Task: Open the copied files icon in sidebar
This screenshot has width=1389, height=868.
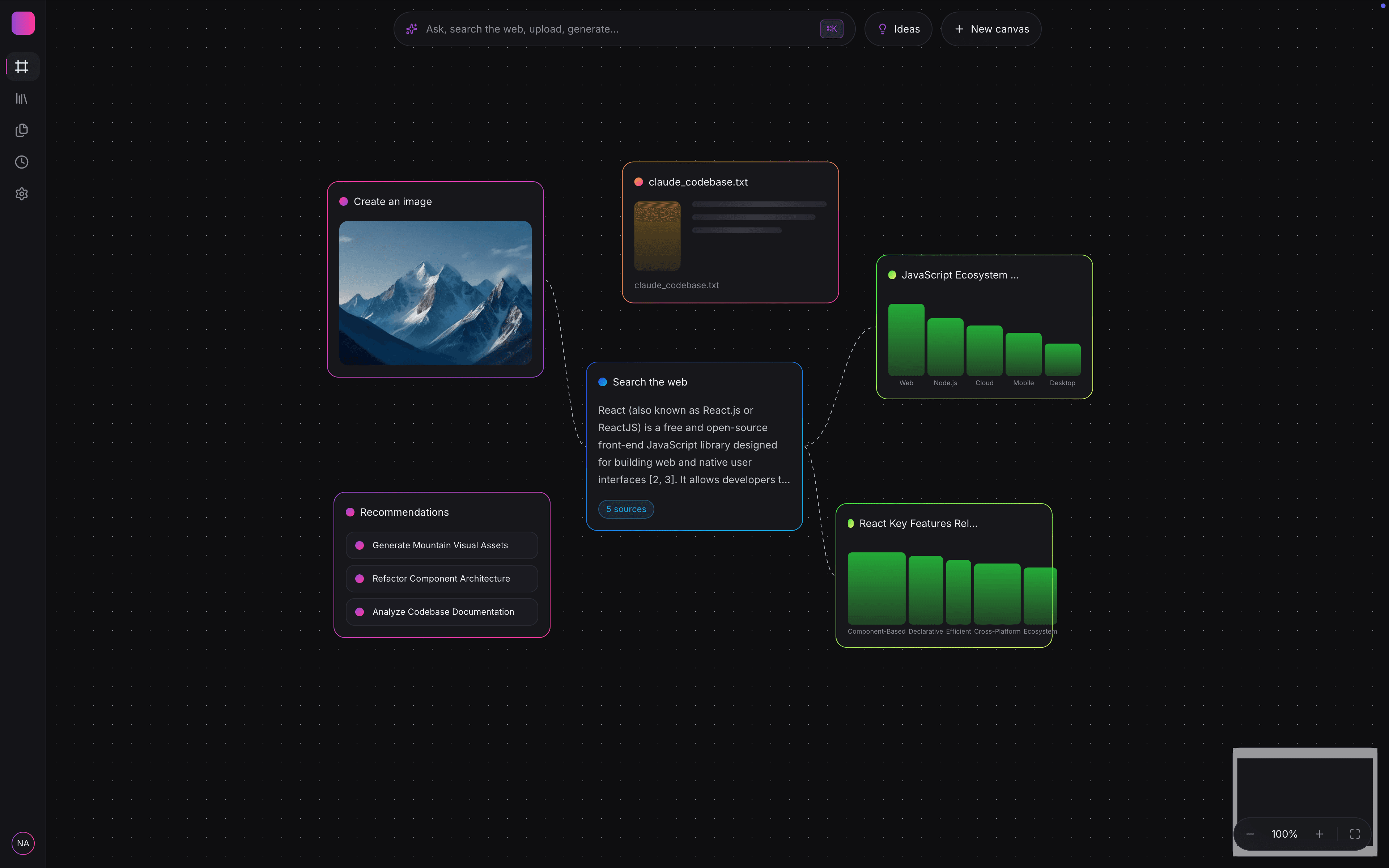Action: [x=22, y=130]
